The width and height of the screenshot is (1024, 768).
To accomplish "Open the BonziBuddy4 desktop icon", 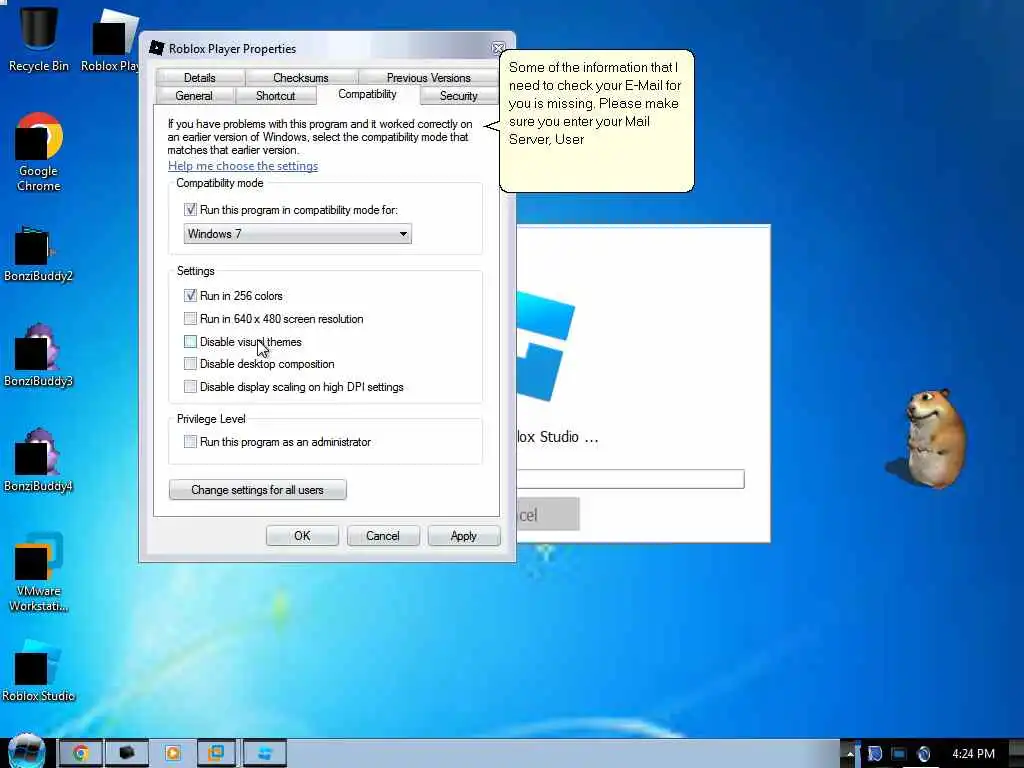I will 38,460.
